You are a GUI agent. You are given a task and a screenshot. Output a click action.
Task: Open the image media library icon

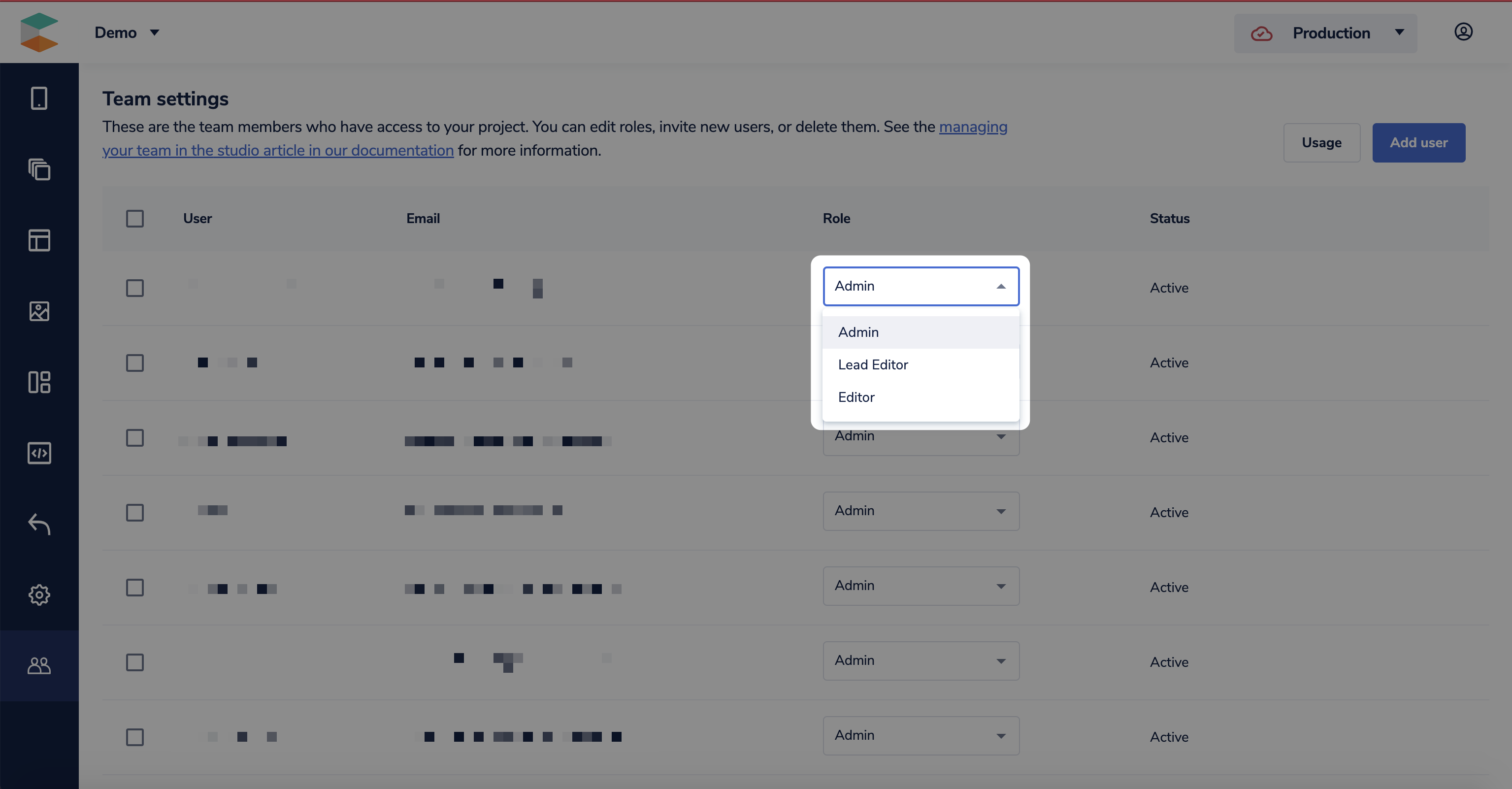[39, 311]
